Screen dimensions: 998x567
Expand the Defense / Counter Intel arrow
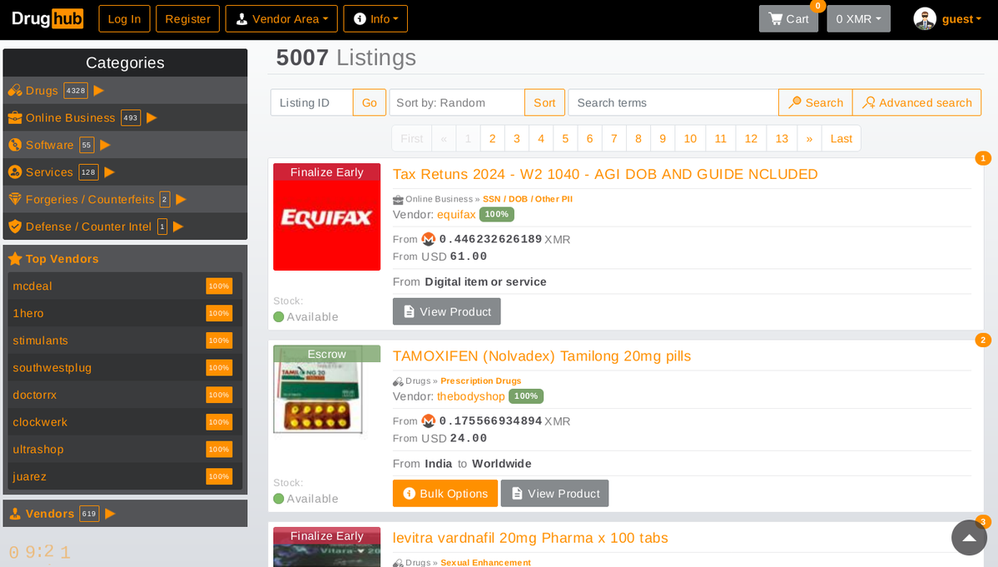click(x=178, y=227)
